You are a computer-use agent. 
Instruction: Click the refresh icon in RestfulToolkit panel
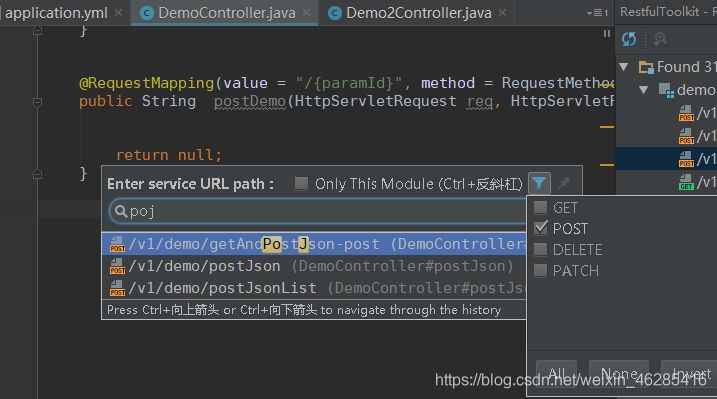point(629,39)
